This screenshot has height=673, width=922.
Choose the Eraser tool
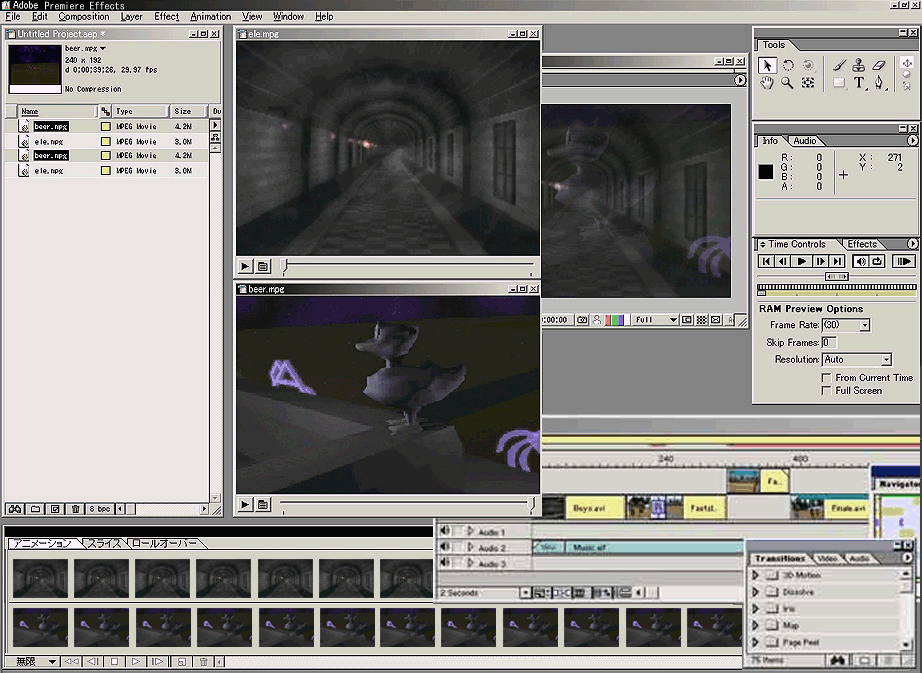879,65
